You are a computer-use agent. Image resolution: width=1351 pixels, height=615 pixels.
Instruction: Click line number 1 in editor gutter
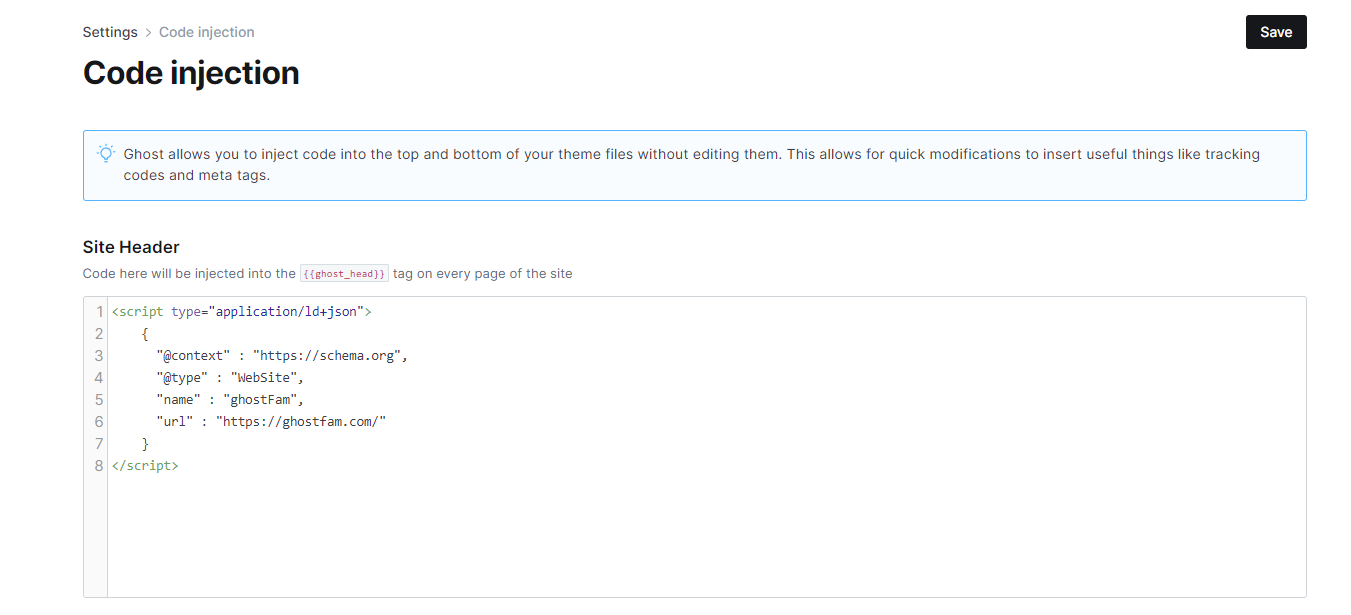pos(99,312)
